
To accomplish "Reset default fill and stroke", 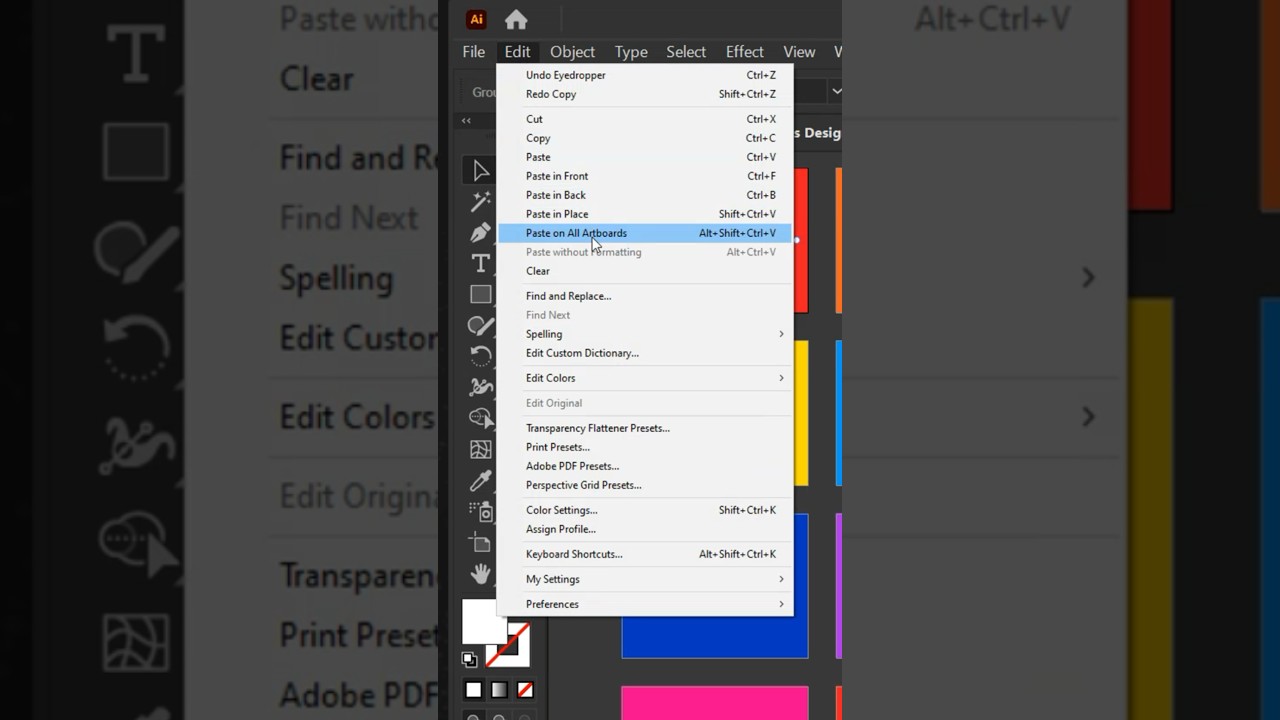I will click(469, 659).
